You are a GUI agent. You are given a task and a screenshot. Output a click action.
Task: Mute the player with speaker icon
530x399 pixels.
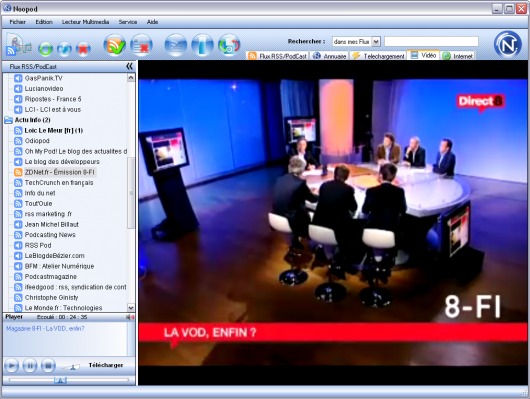(x=130, y=317)
